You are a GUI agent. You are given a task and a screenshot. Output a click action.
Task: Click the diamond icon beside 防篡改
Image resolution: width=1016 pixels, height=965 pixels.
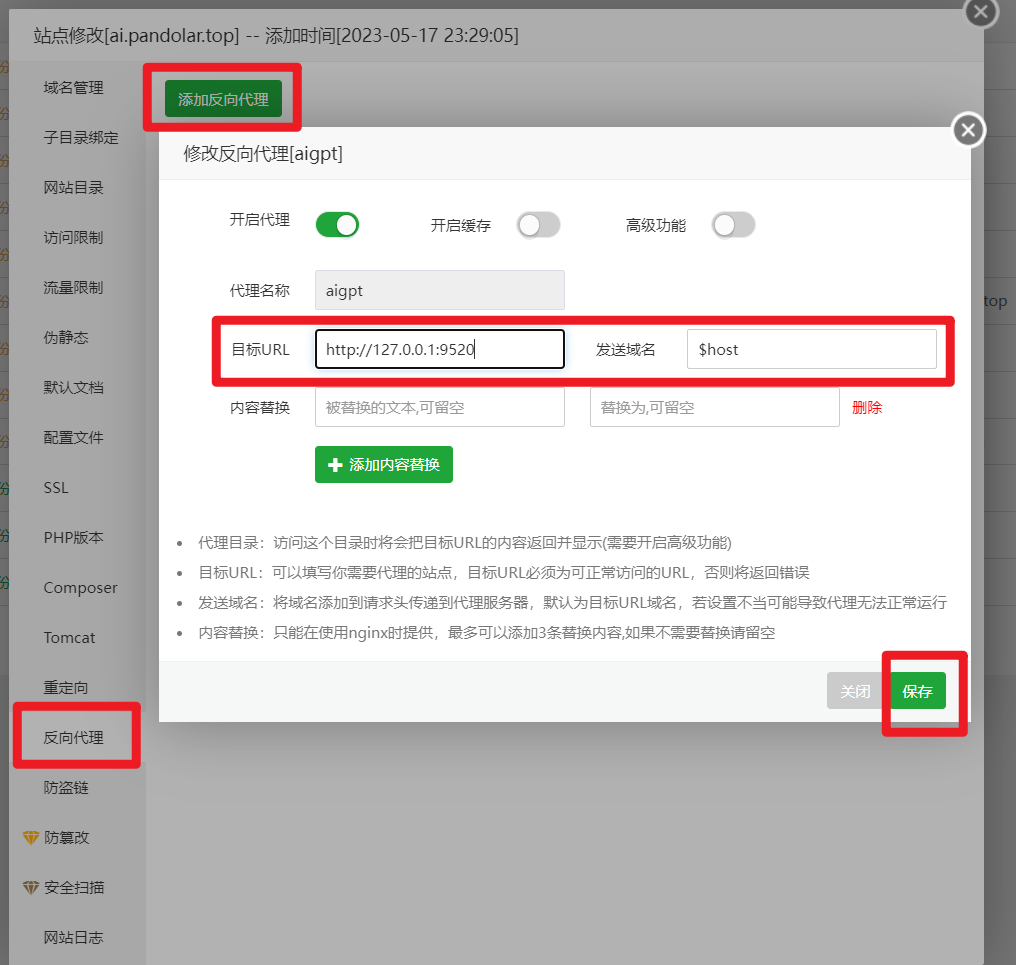pos(31,837)
